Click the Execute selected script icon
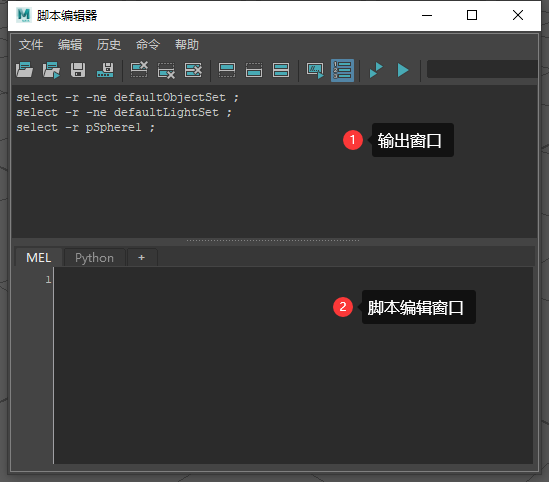549x482 pixels. (x=376, y=70)
